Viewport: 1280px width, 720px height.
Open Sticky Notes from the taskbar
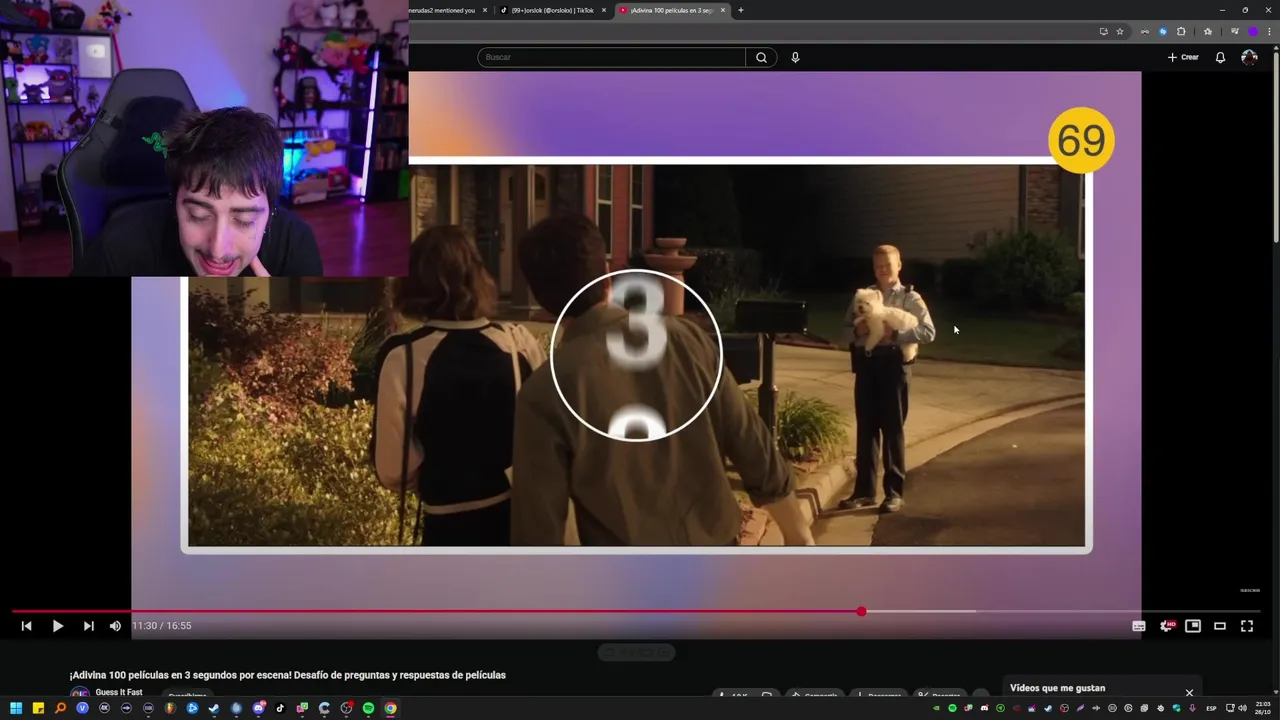(x=38, y=708)
